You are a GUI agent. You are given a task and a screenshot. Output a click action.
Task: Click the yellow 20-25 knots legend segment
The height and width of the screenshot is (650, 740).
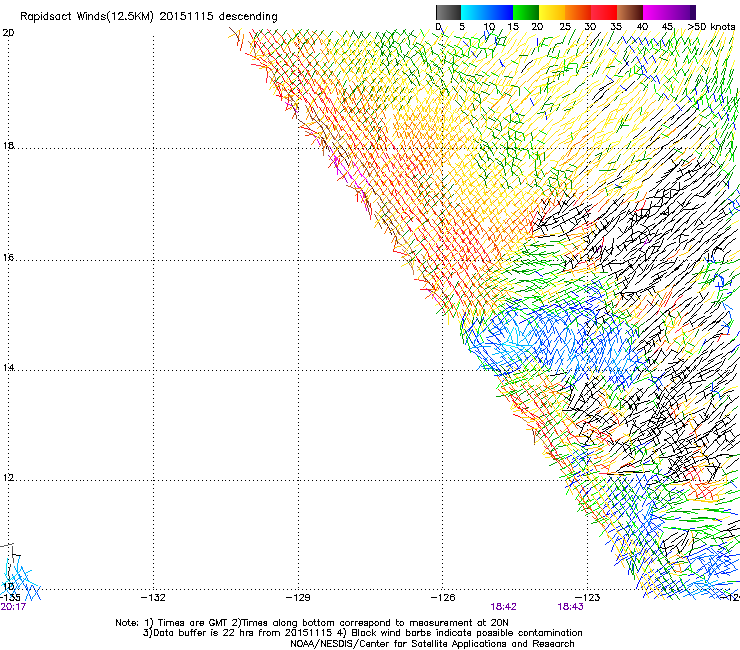coord(552,12)
